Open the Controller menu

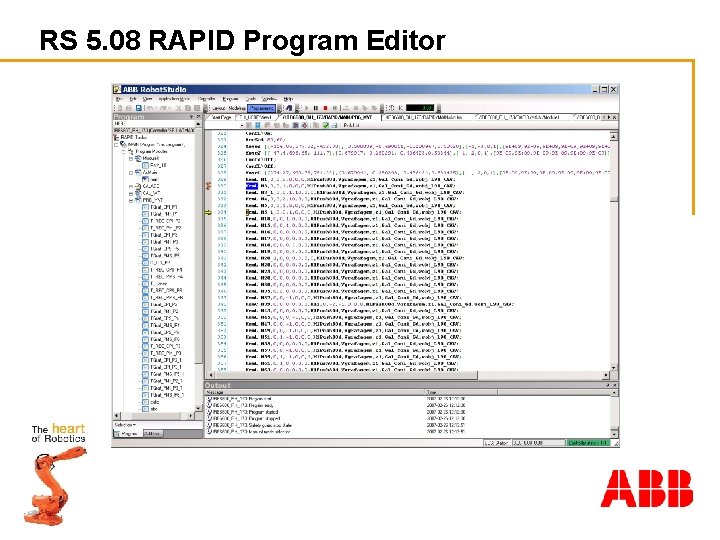click(x=207, y=99)
